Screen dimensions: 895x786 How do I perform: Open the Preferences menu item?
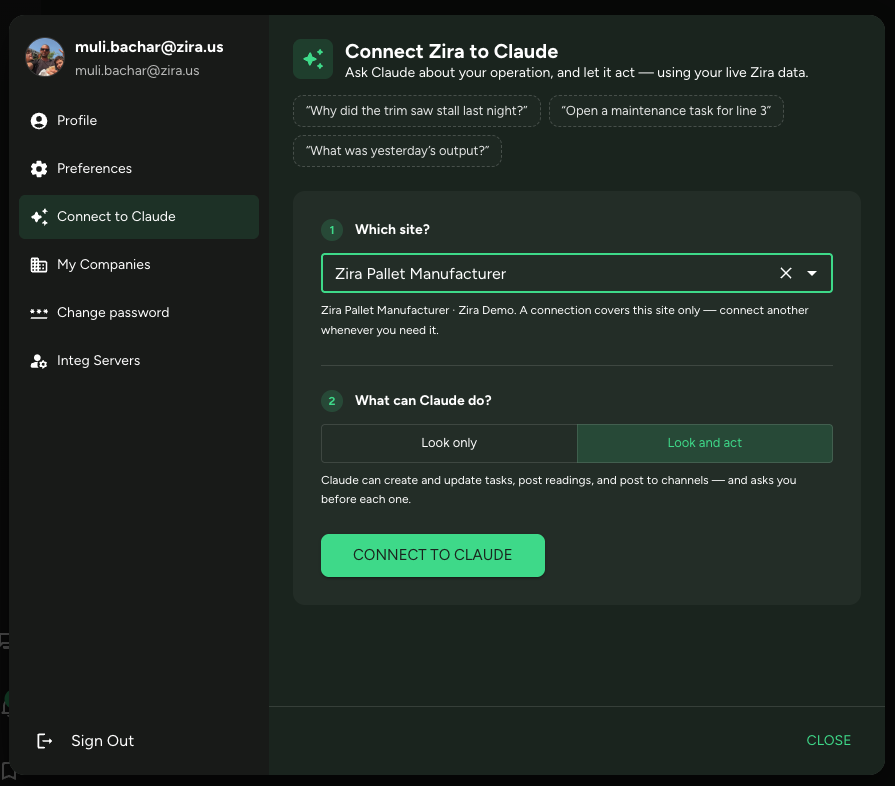point(139,168)
